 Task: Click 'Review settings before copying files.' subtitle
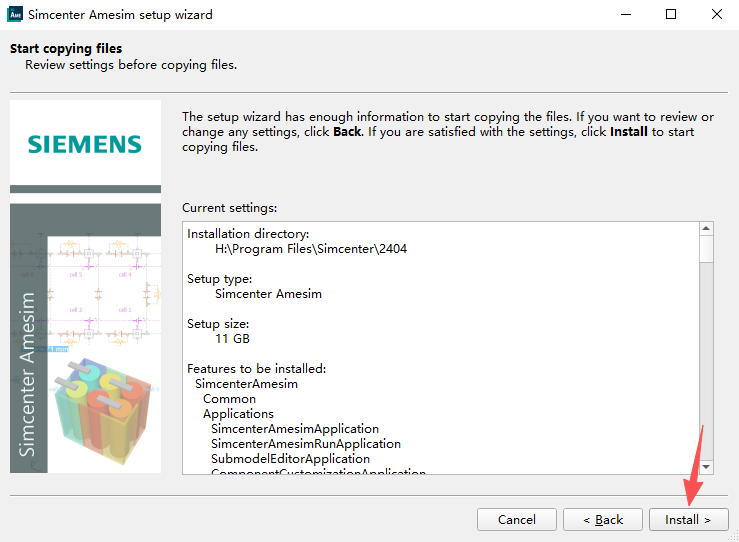click(131, 65)
